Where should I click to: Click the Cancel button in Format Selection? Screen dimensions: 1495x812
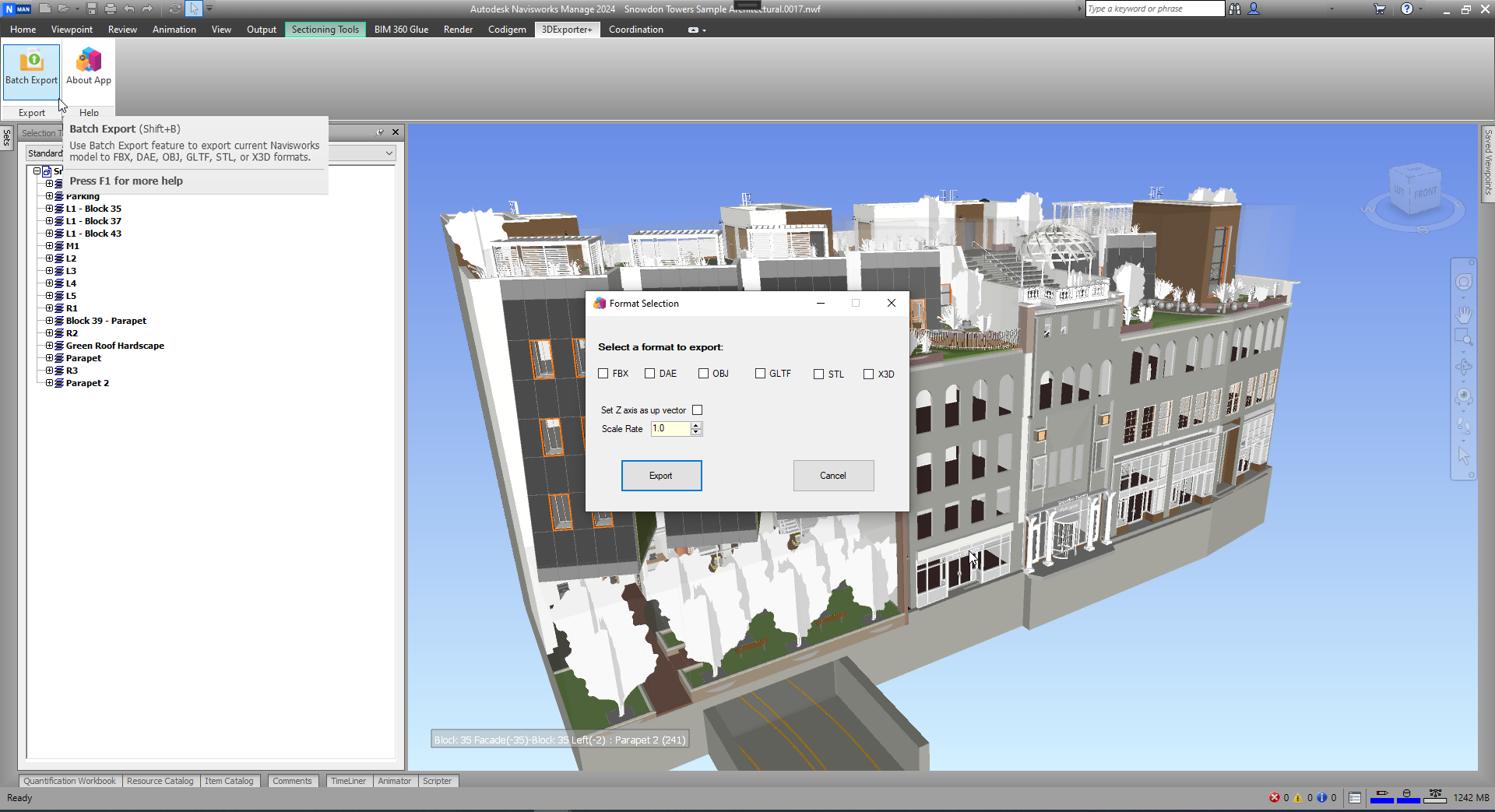[x=833, y=476]
